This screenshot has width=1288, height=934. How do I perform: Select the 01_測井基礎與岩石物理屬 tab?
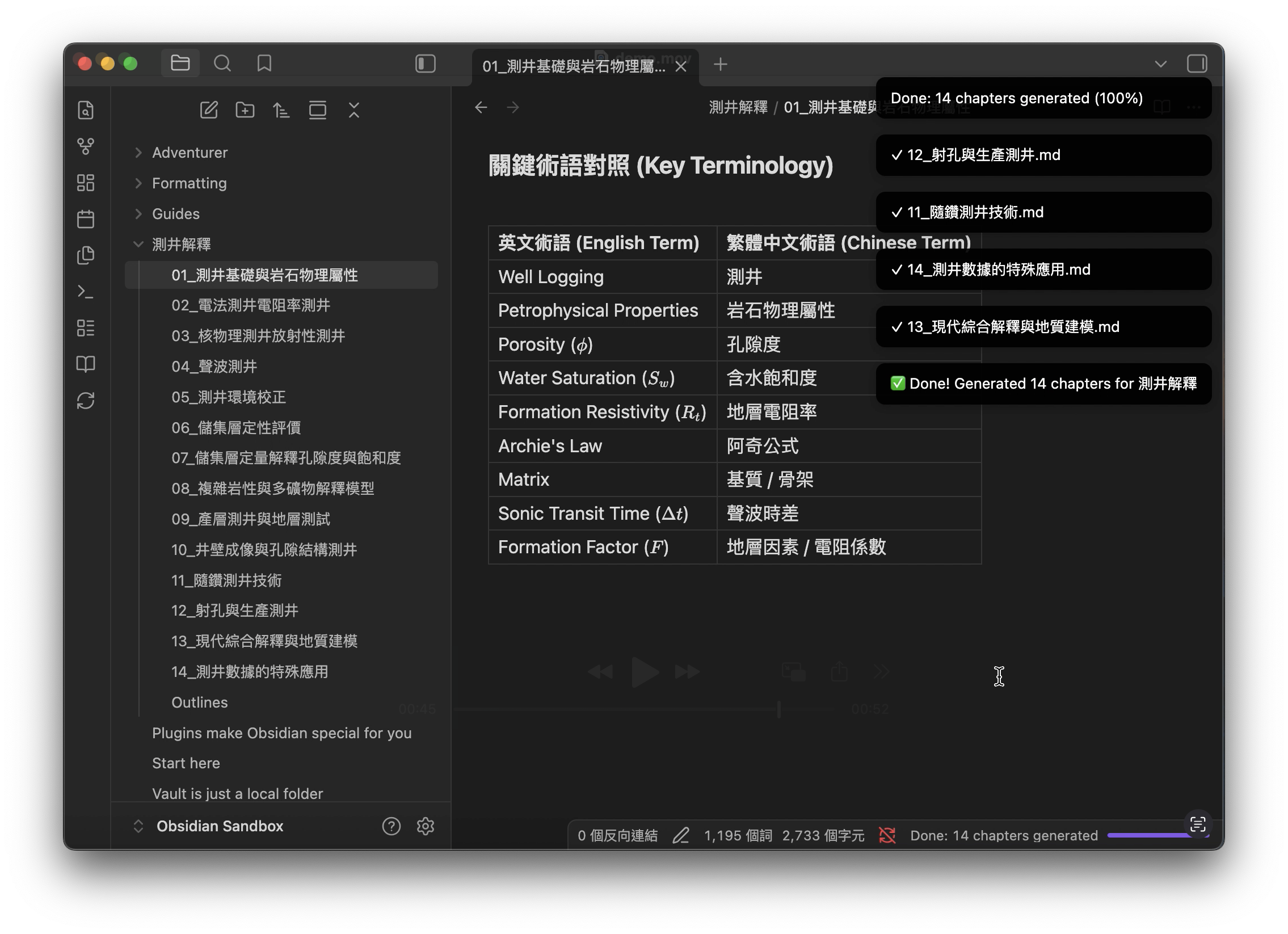574,66
